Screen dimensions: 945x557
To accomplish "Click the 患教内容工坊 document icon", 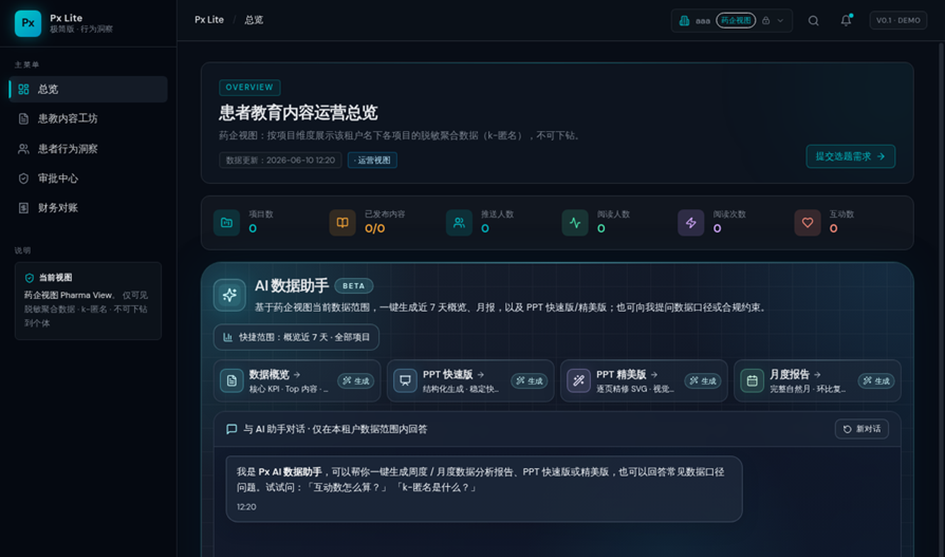I will click(x=24, y=119).
